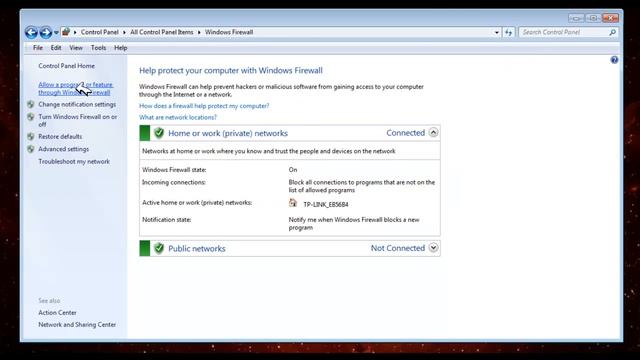
Task: Click shield icon beside Restore defaults
Action: point(31,136)
